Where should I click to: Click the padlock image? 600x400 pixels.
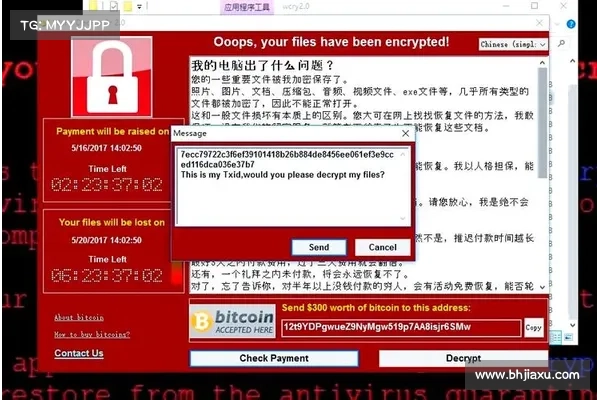(x=112, y=77)
